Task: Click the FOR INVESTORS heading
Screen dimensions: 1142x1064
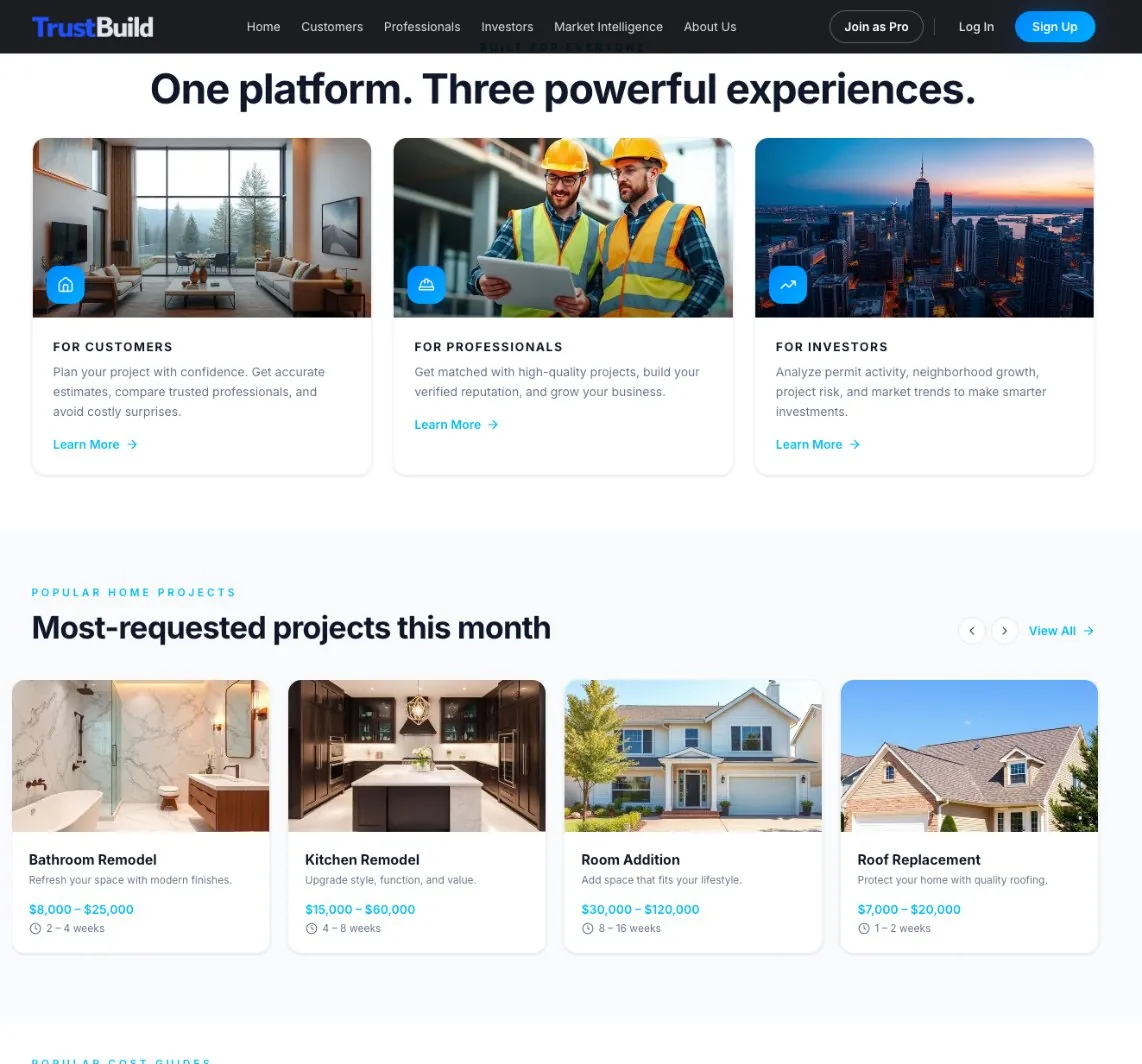Action: coord(832,347)
